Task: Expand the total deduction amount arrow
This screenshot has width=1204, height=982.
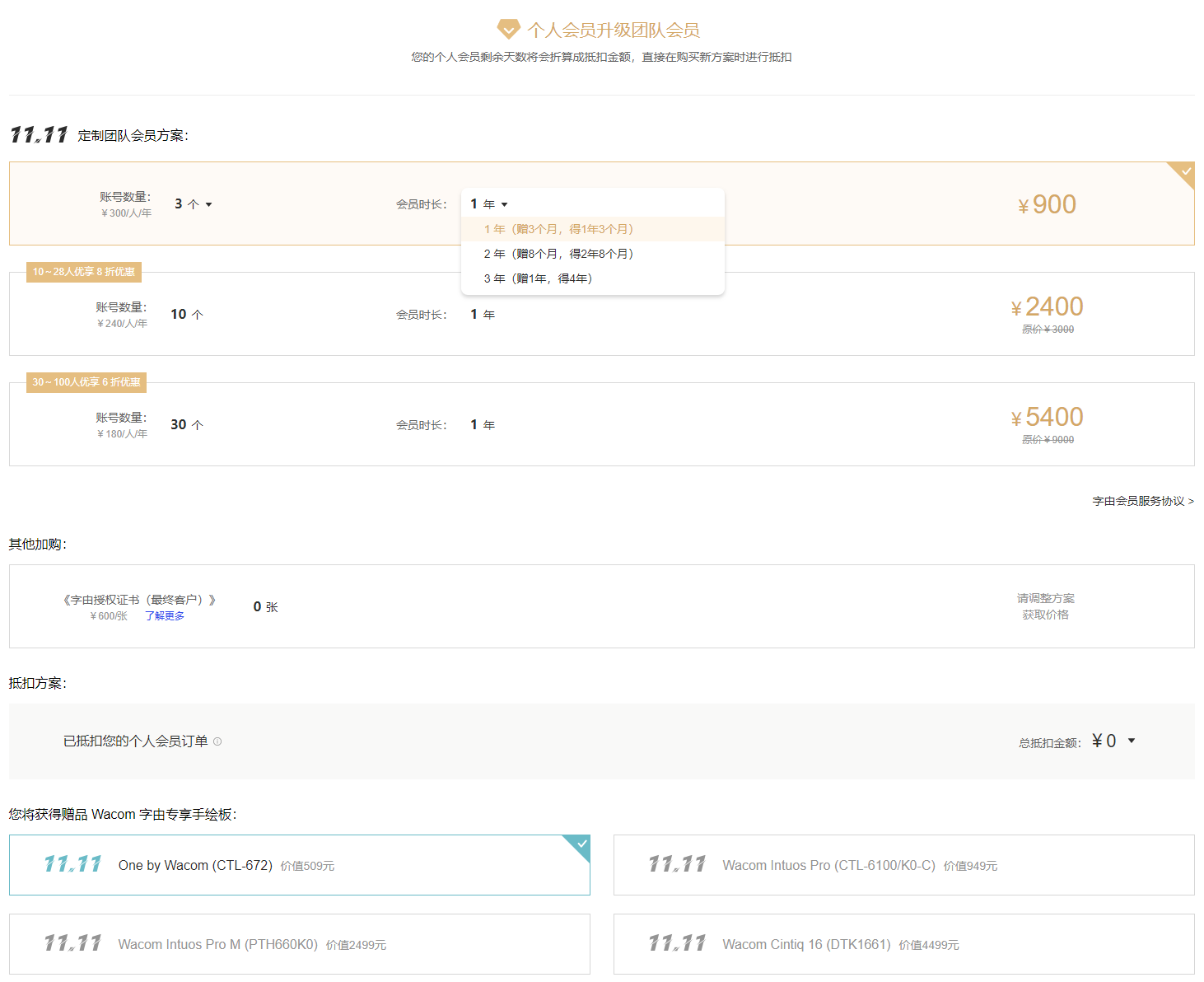Action: point(1132,741)
